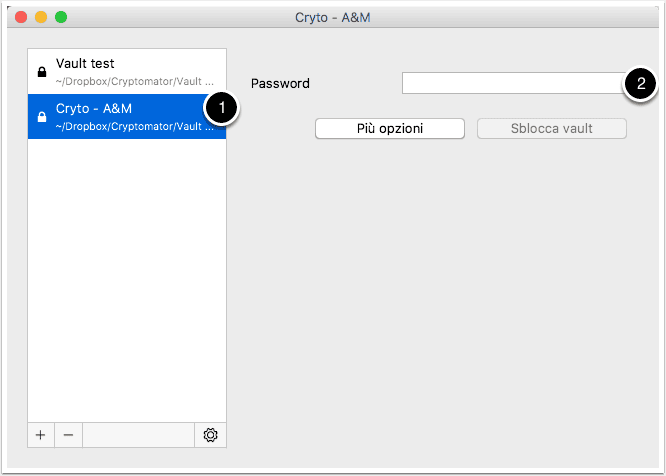
Task: Click the lock icon beside Vault test
Action: coord(42,72)
